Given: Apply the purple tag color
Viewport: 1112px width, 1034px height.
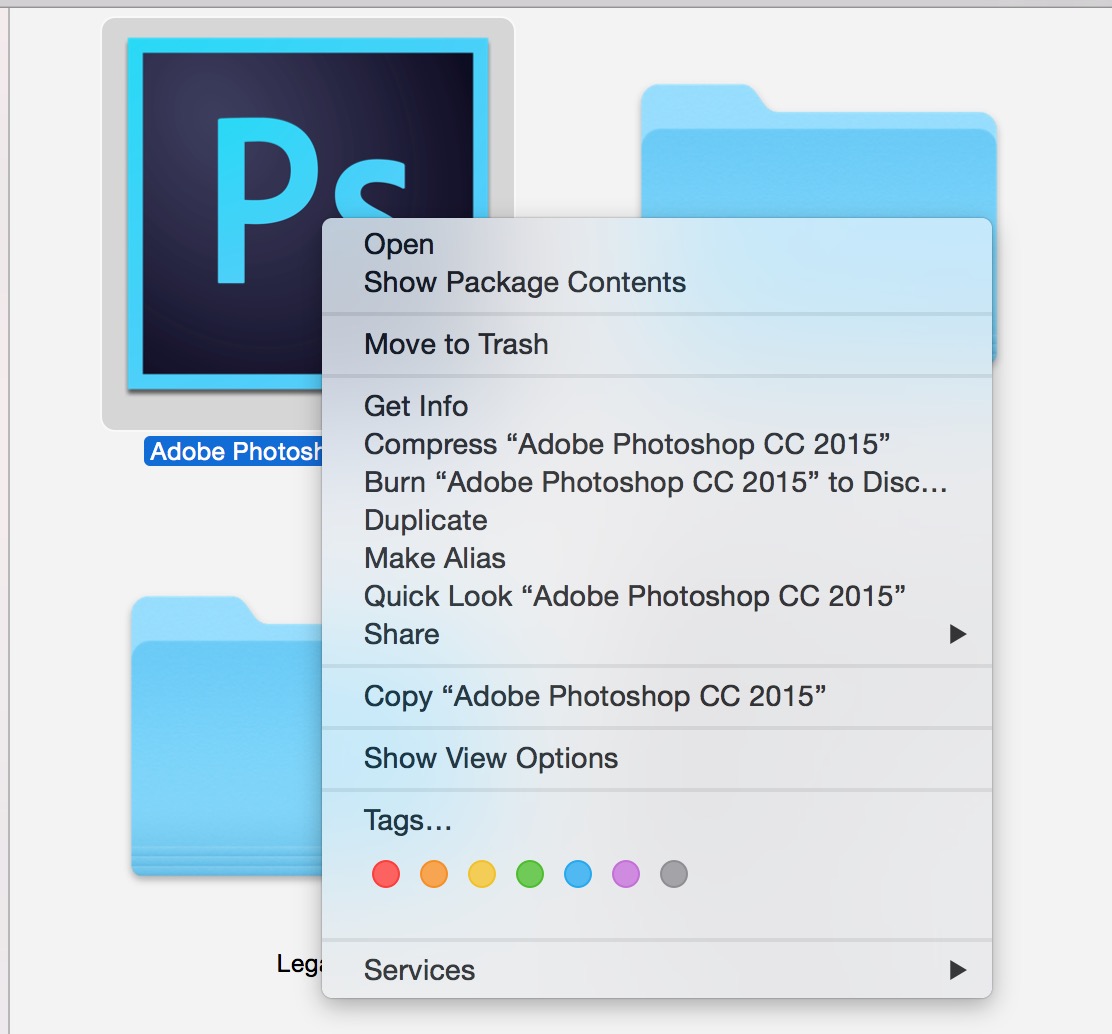Looking at the screenshot, I should point(626,874).
